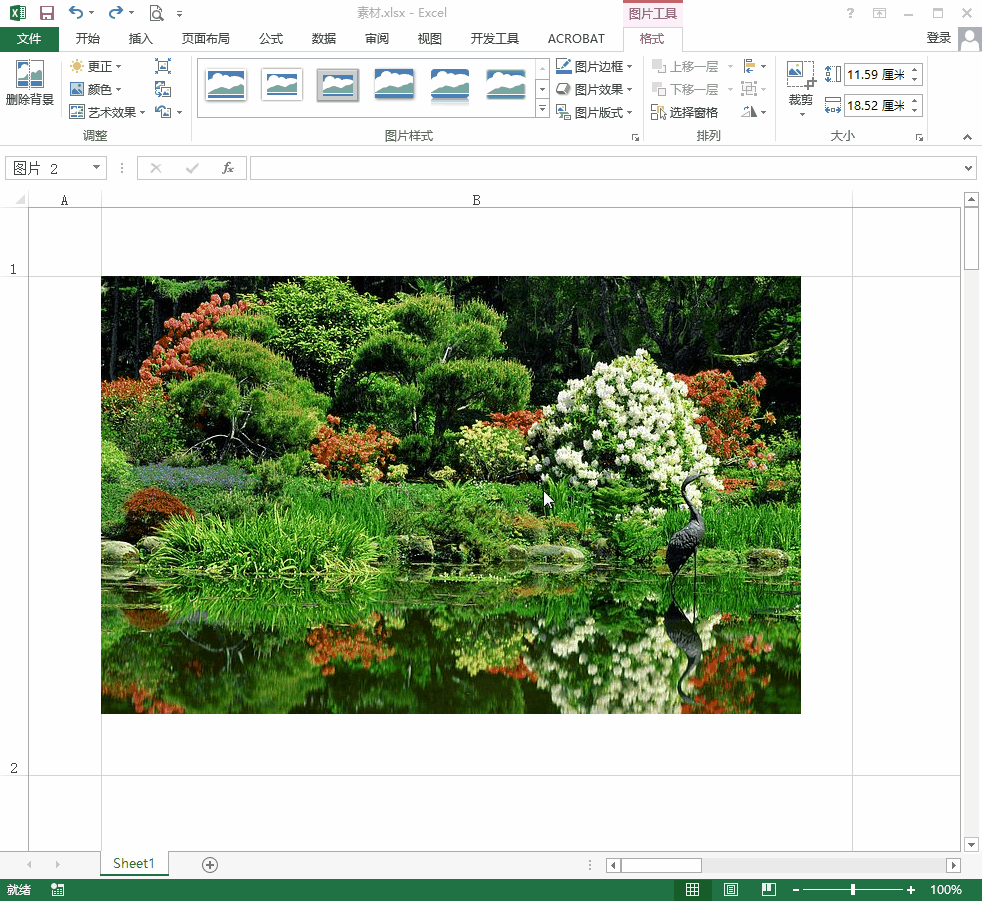Click the picture width field 18.52 厘米

click(x=876, y=105)
